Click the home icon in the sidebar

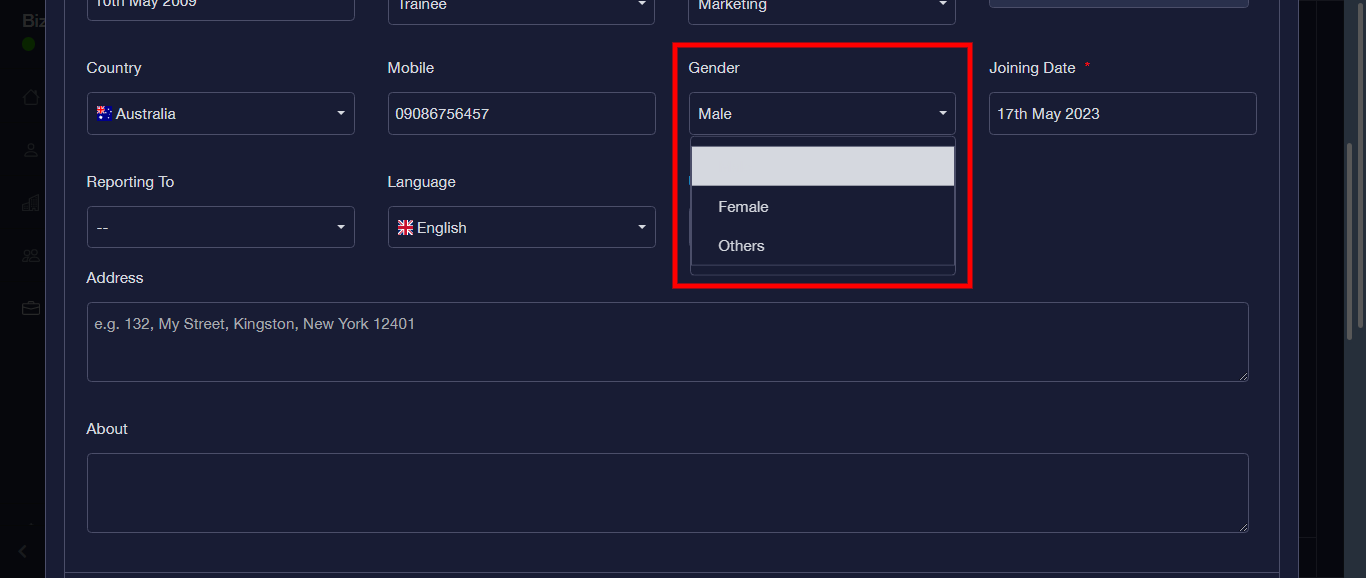31,98
